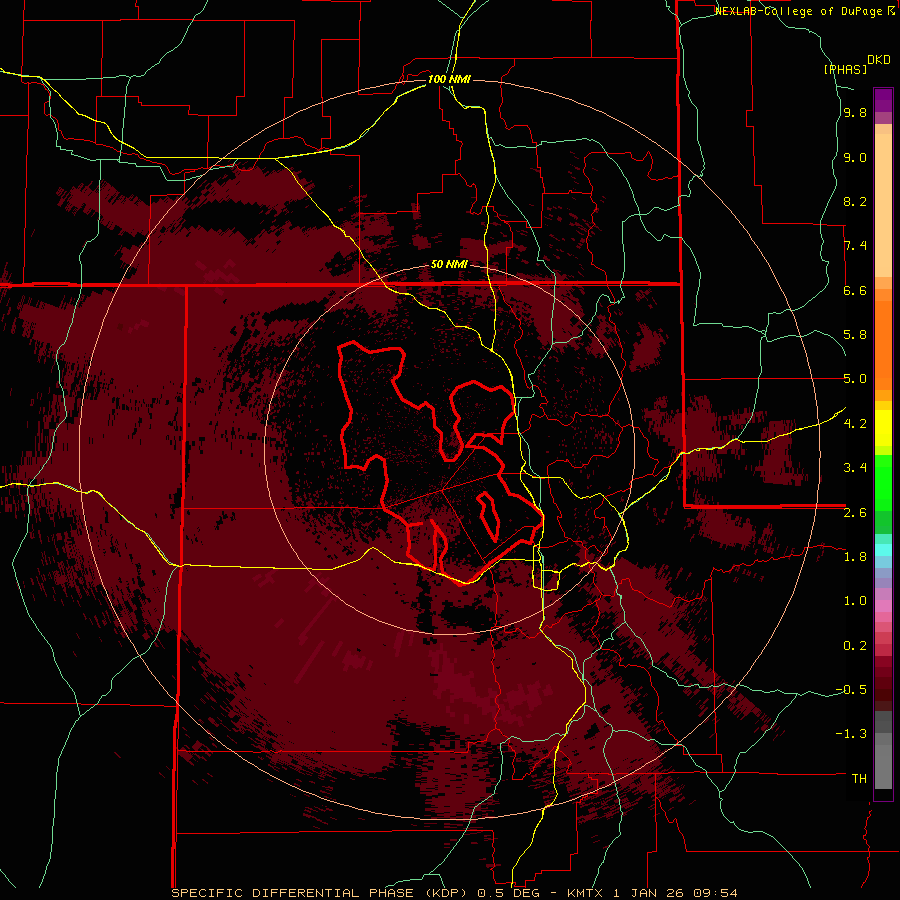Click the 100 NMI range ring label
Image resolution: width=900 pixels, height=900 pixels.
[x=449, y=79]
